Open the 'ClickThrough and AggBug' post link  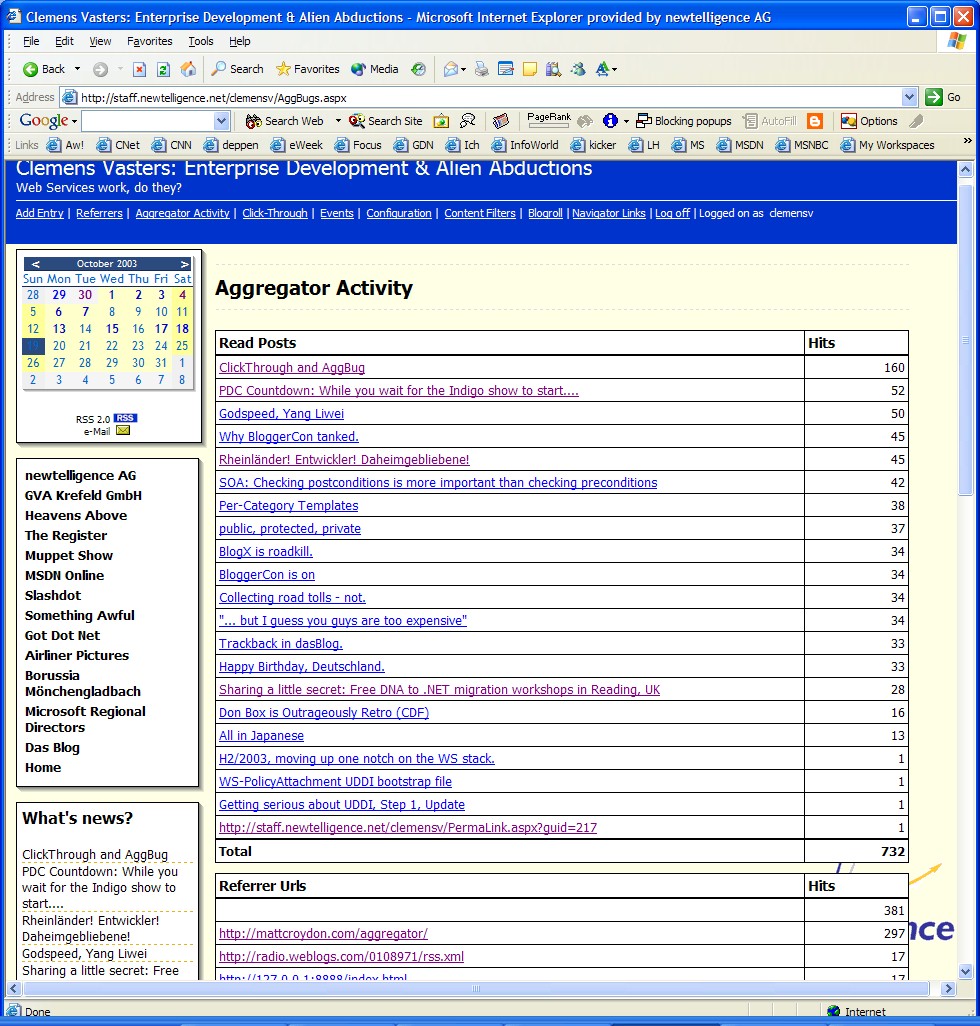coord(292,368)
